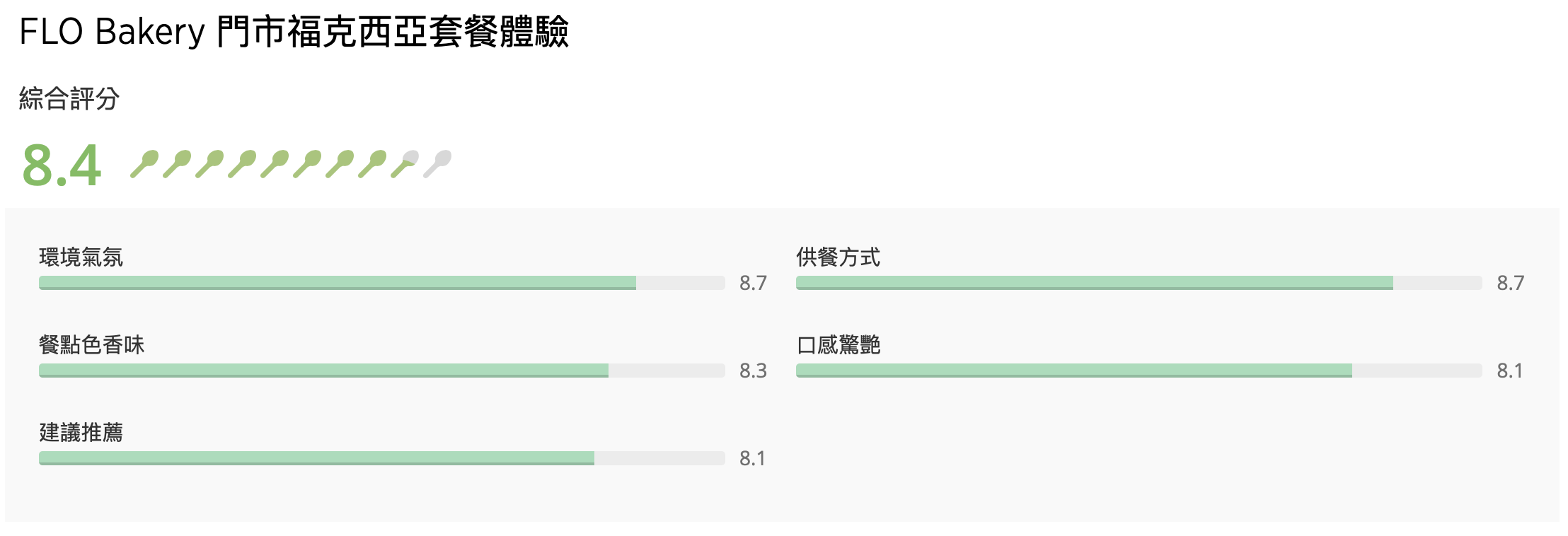Select the third spoon in the rating row
Image resolution: width=1568 pixels, height=536 pixels.
[210, 164]
